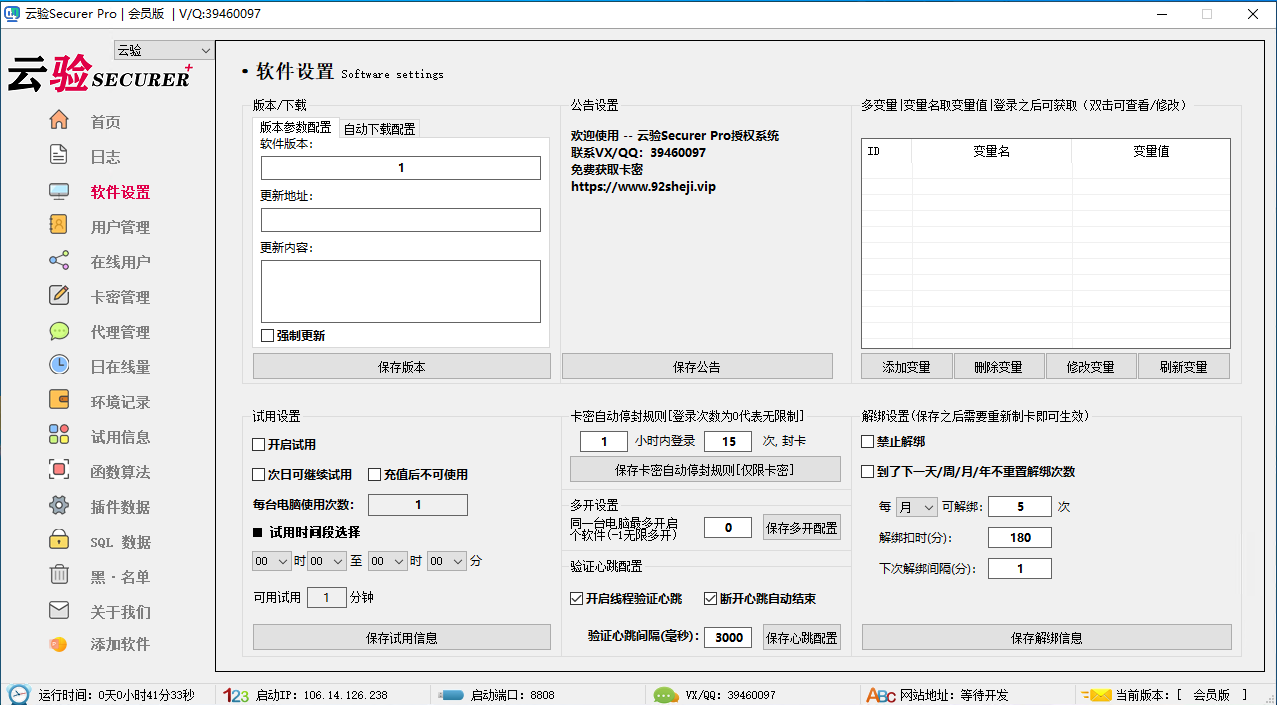Click the 软件版本 input field
The width and height of the screenshot is (1277, 705).
click(x=401, y=168)
